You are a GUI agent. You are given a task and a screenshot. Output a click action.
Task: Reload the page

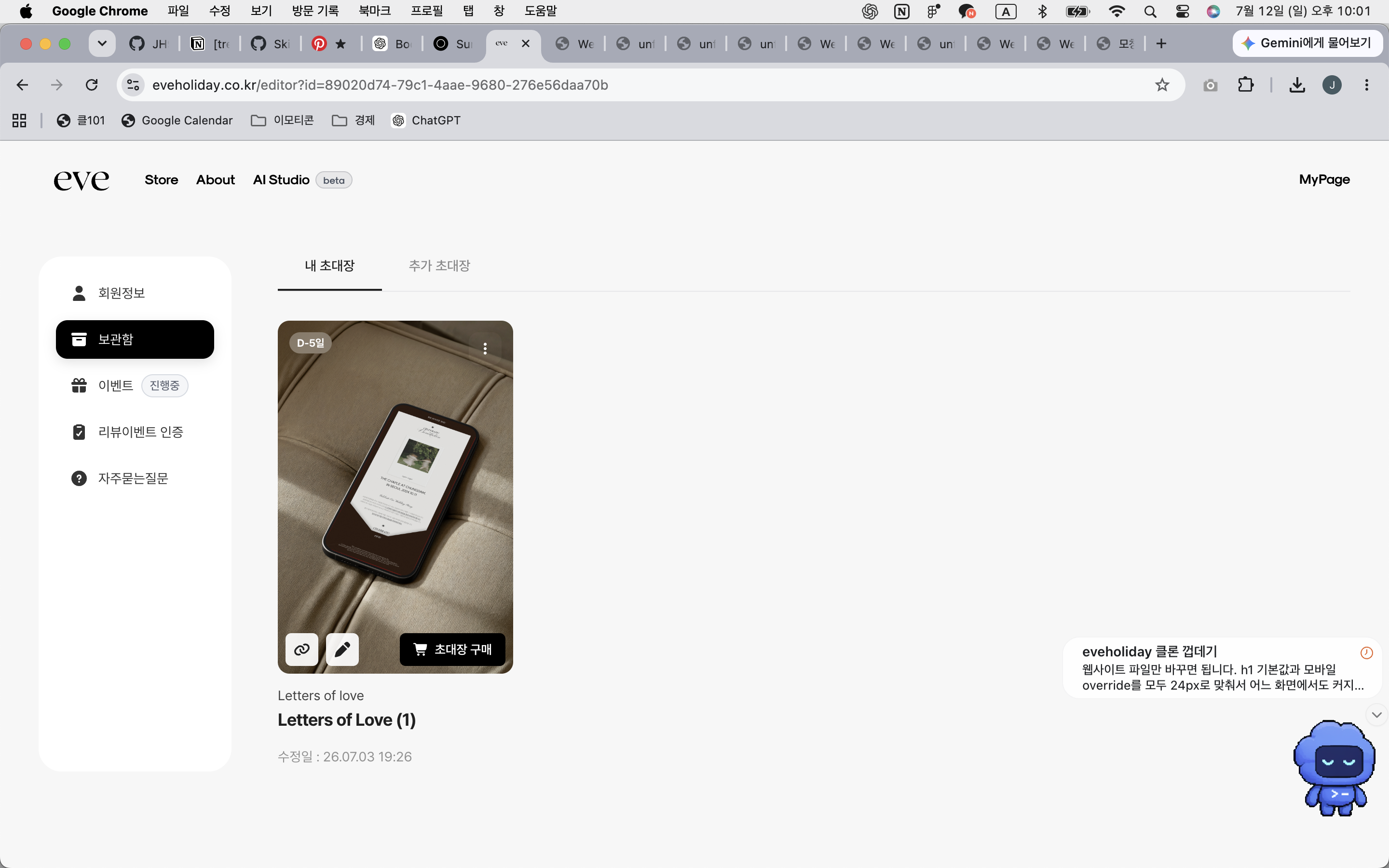(x=92, y=85)
